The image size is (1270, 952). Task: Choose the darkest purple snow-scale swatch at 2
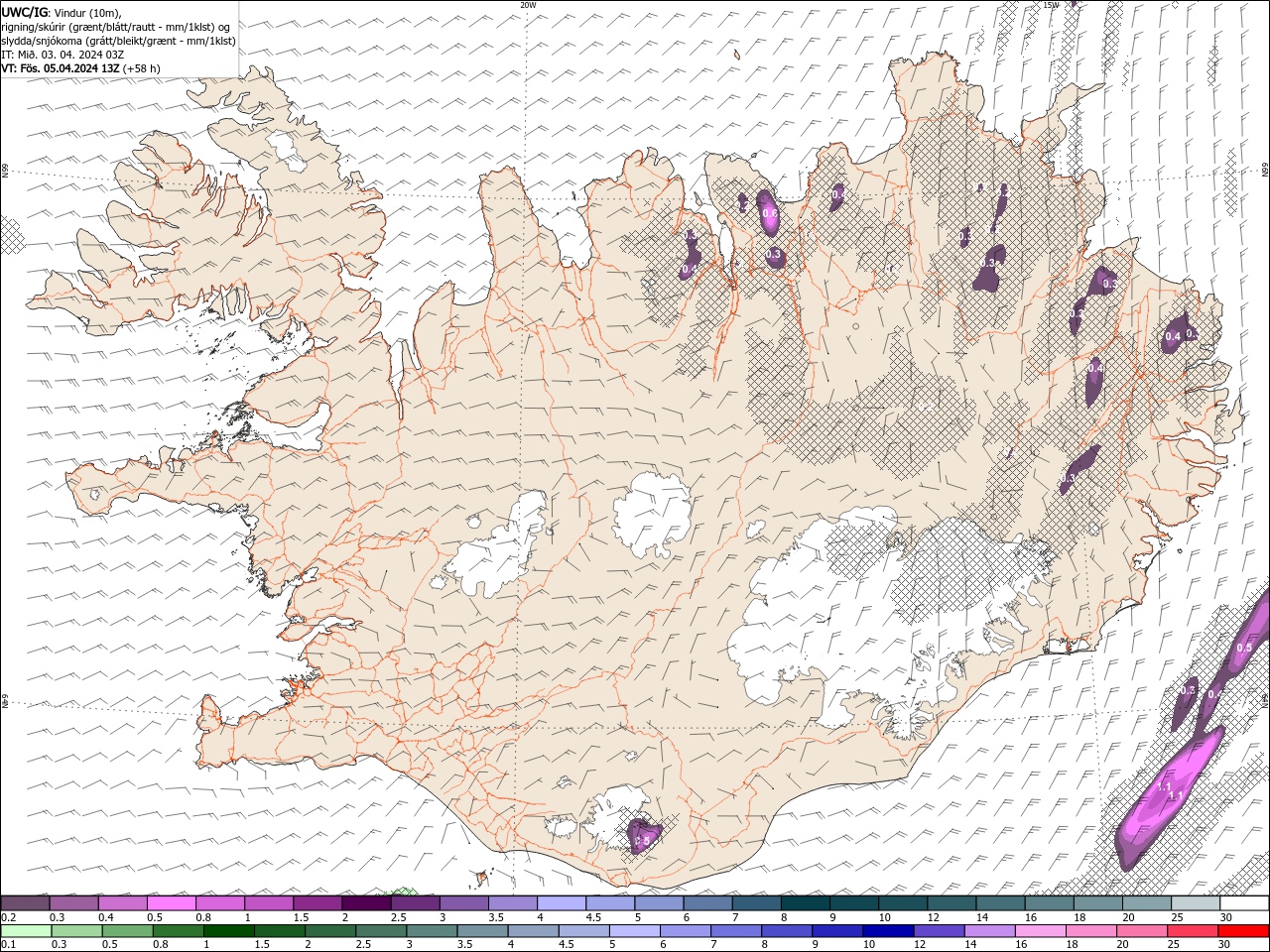365,903
